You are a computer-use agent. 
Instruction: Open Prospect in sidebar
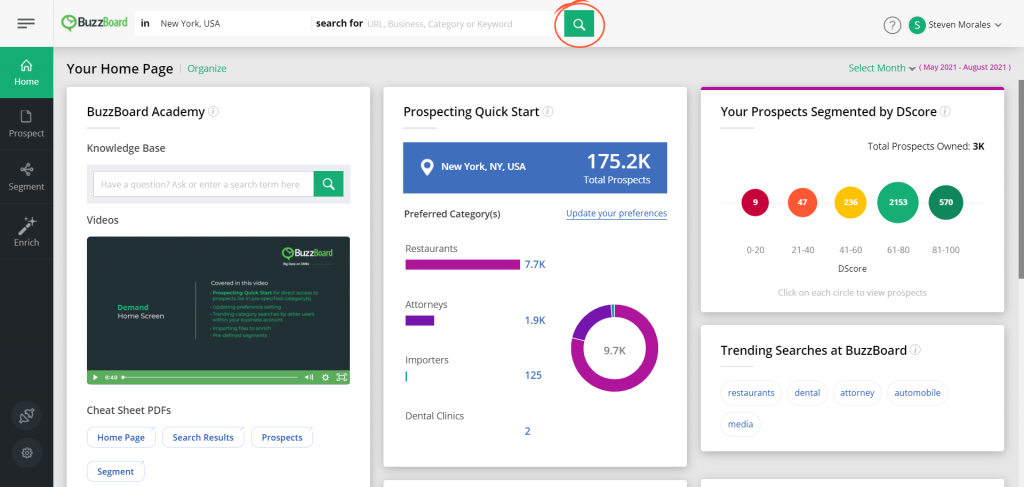(x=27, y=124)
